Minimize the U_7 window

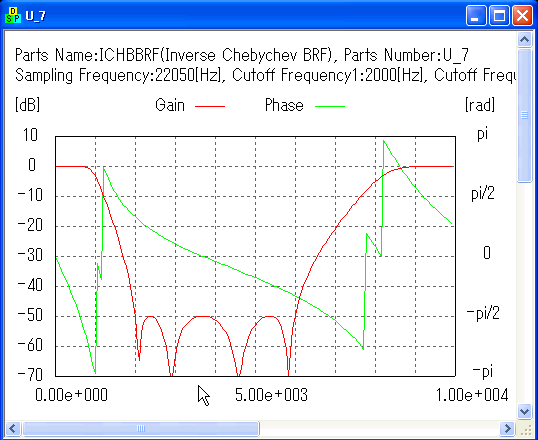[x=476, y=15]
